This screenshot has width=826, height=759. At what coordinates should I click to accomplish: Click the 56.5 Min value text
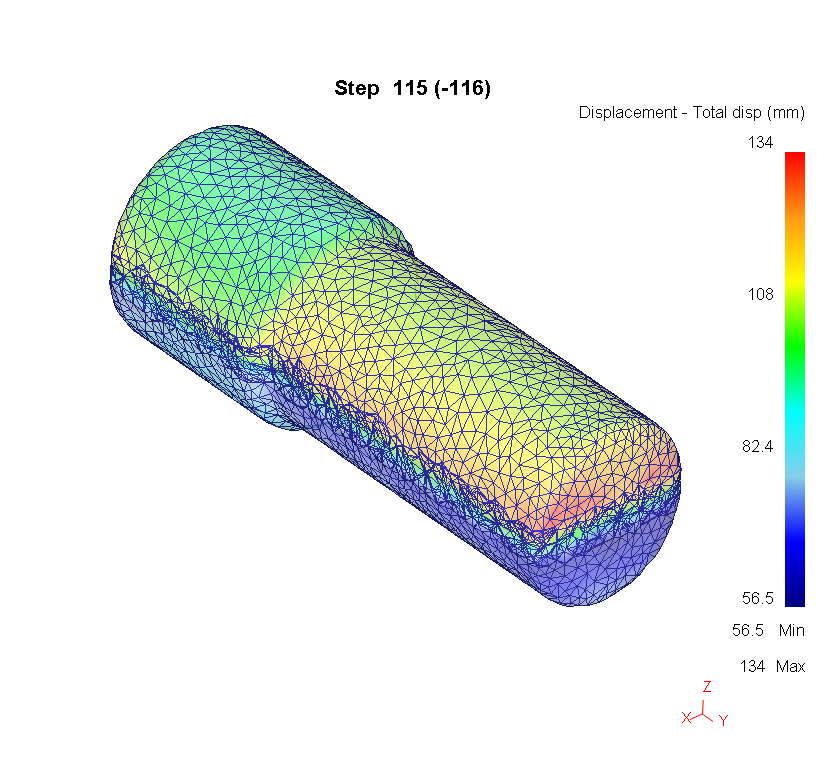coord(768,631)
